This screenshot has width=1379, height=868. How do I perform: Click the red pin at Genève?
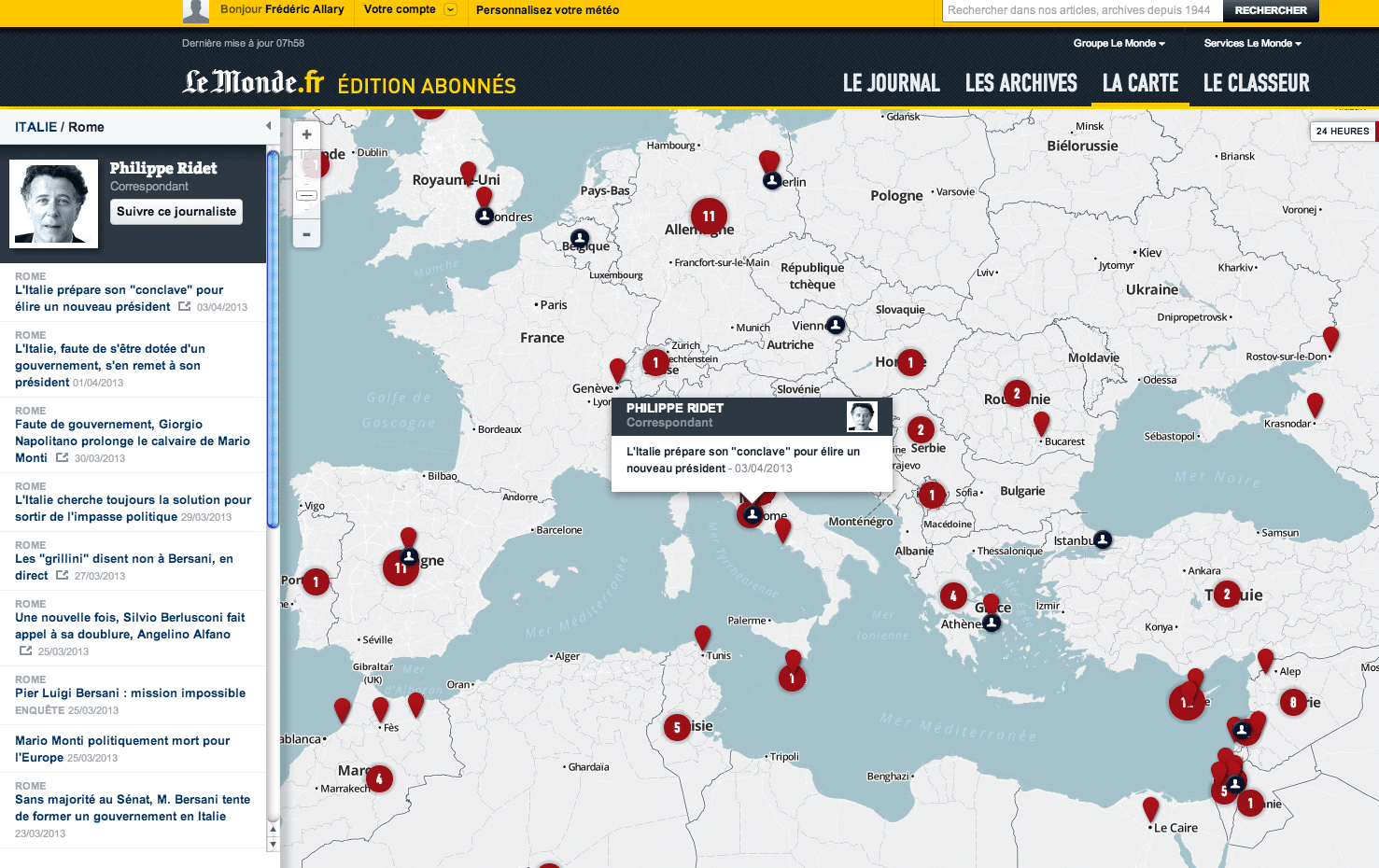click(617, 371)
